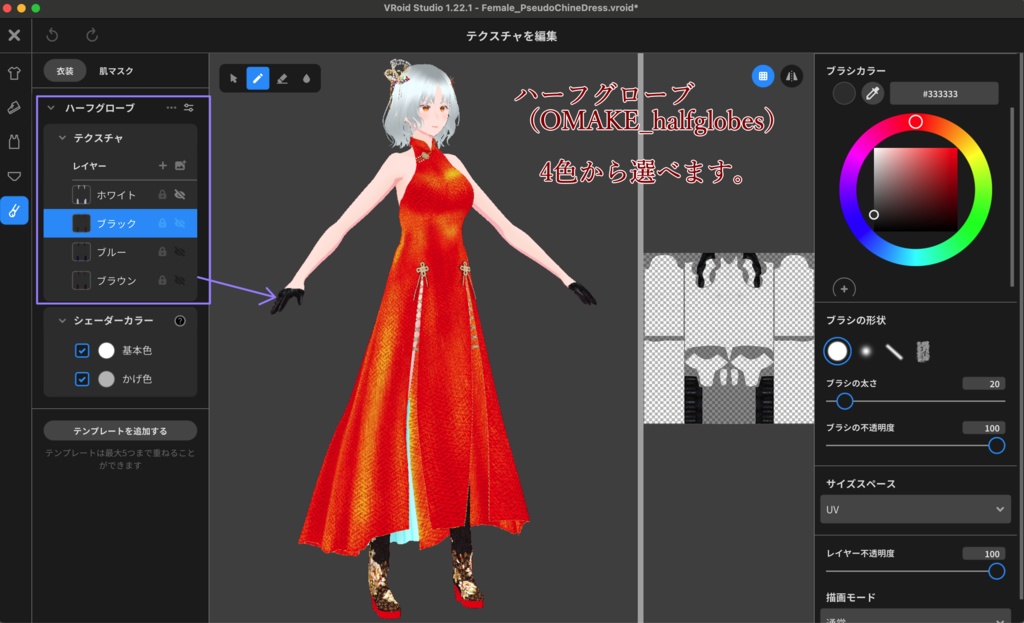Add color to palette with plus button

(844, 289)
